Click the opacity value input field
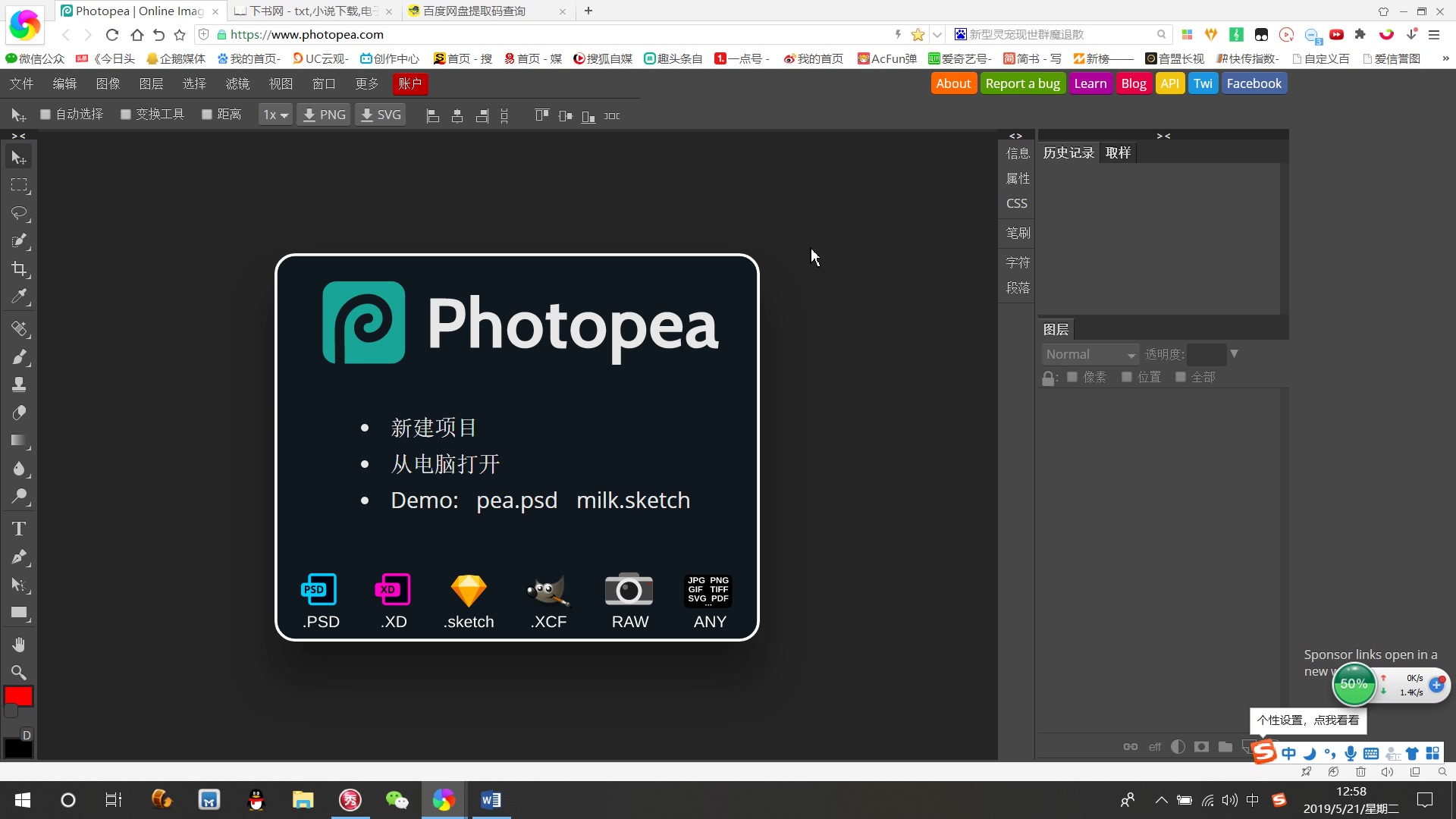Screen dimensions: 1456x819 (1206, 354)
